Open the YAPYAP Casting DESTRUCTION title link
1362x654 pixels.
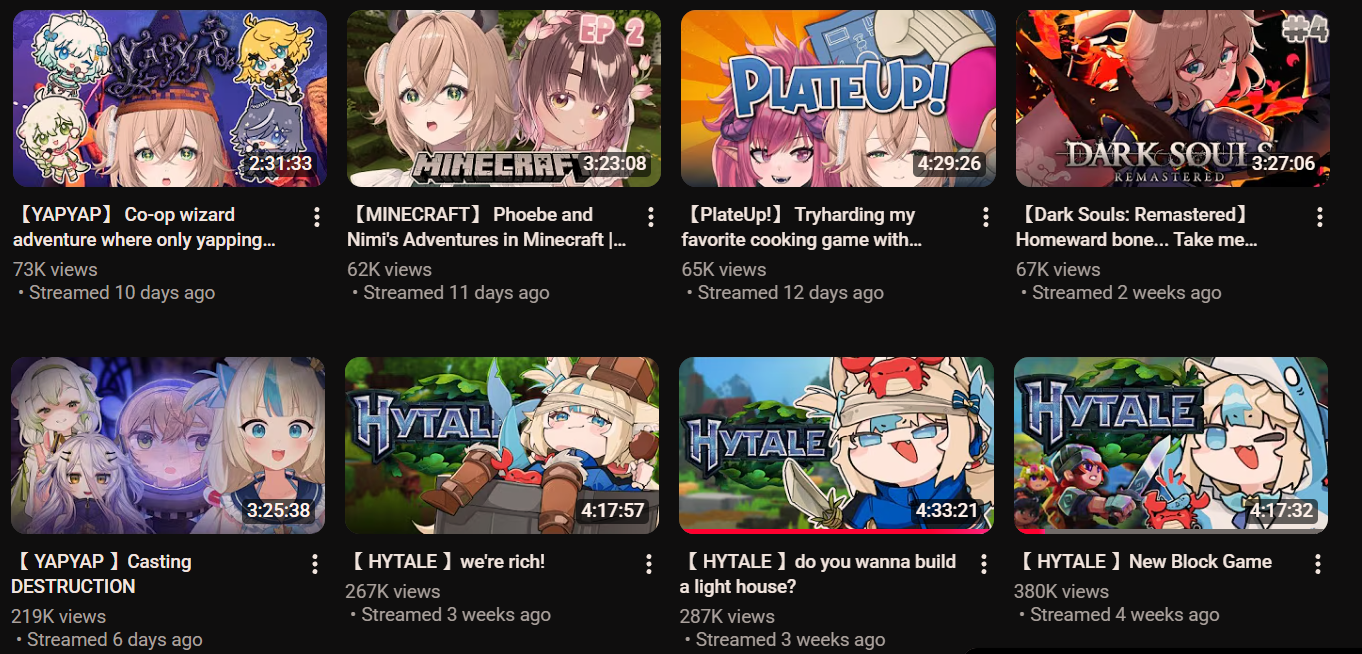(102, 574)
